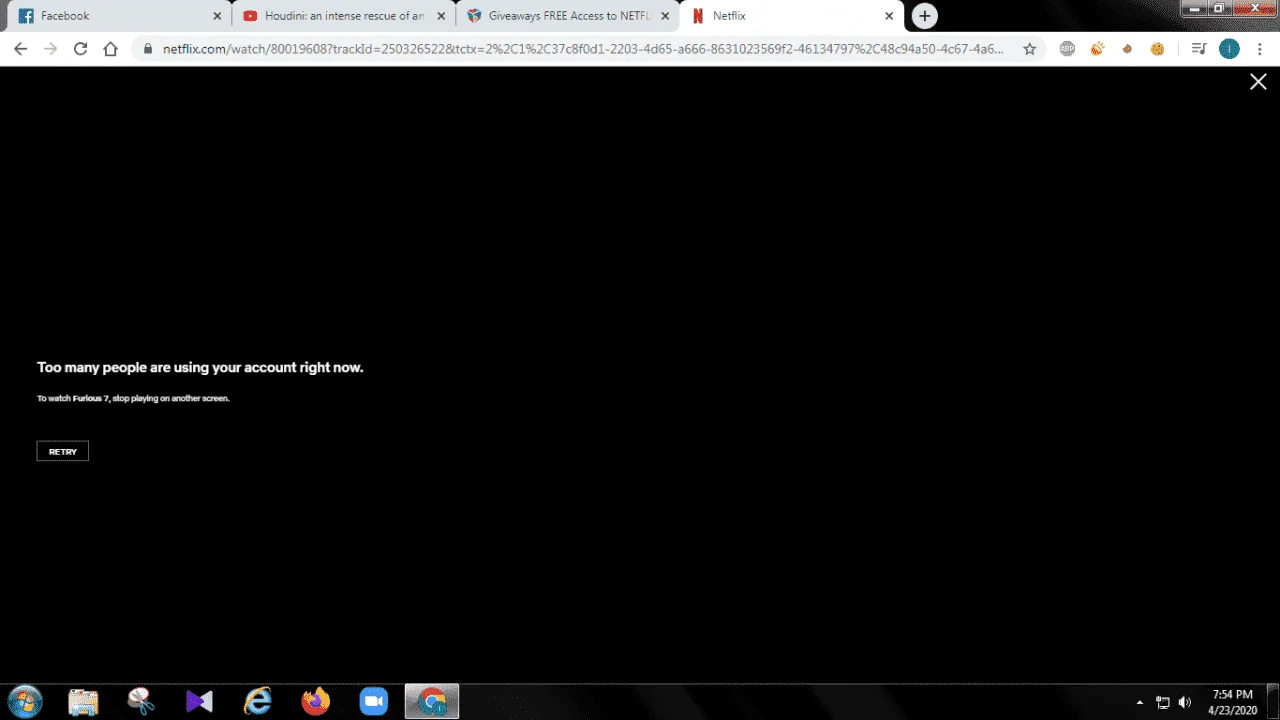
Task: Close the Netflix tab
Action: (889, 16)
